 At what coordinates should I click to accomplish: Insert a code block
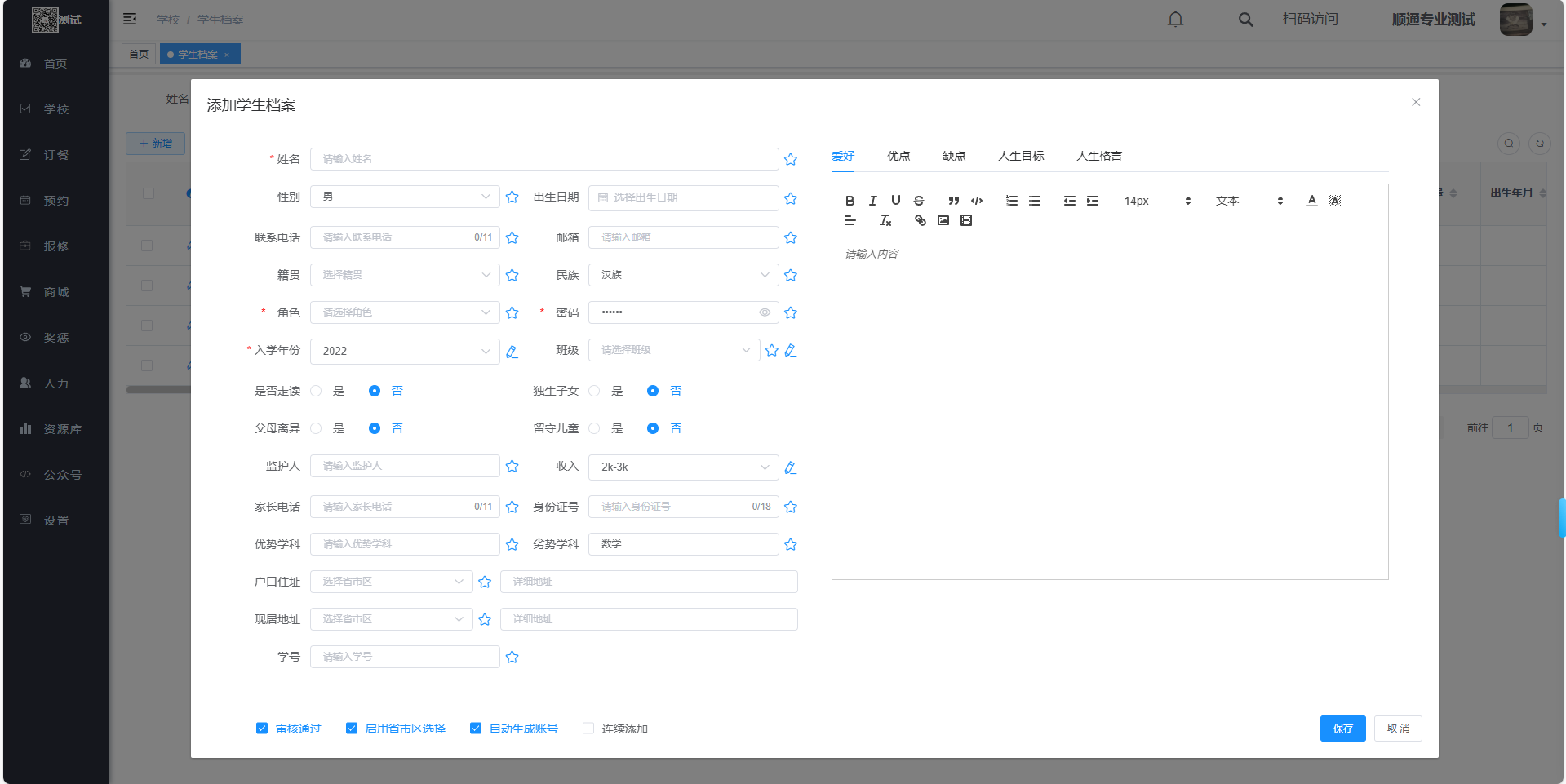[977, 201]
